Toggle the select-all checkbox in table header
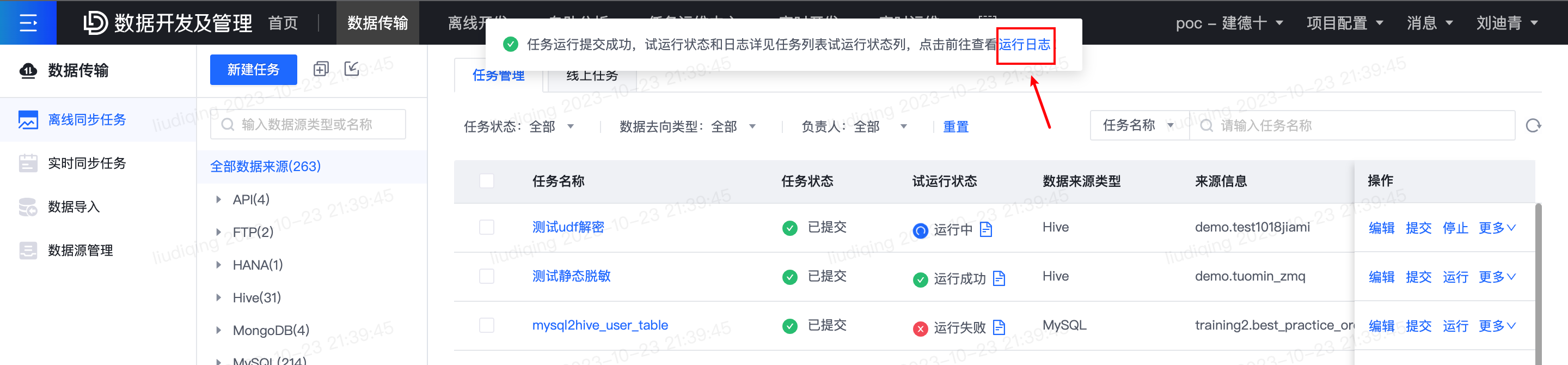1568x365 pixels. pos(486,181)
